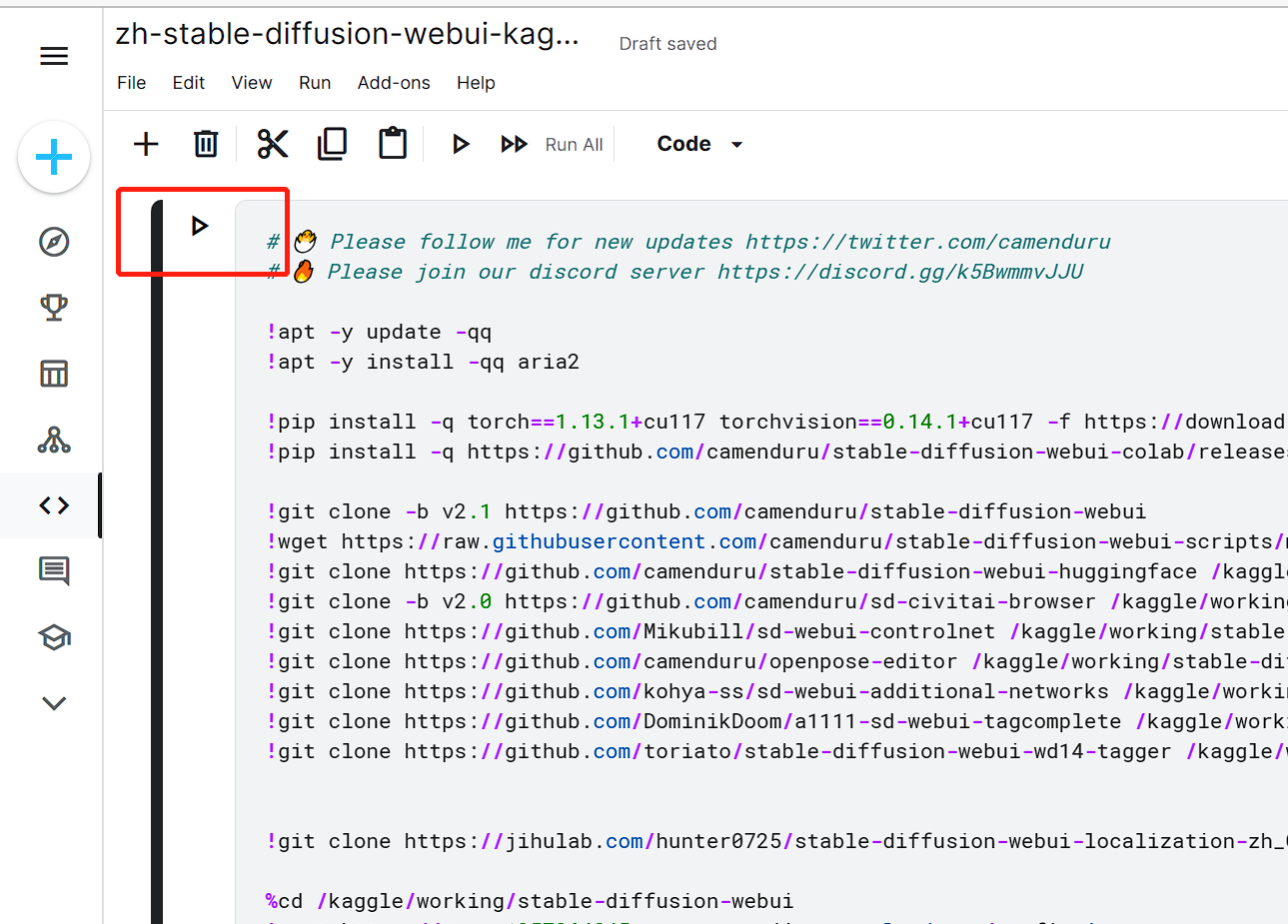
Task: Run the first code cell play button
Action: (x=200, y=226)
